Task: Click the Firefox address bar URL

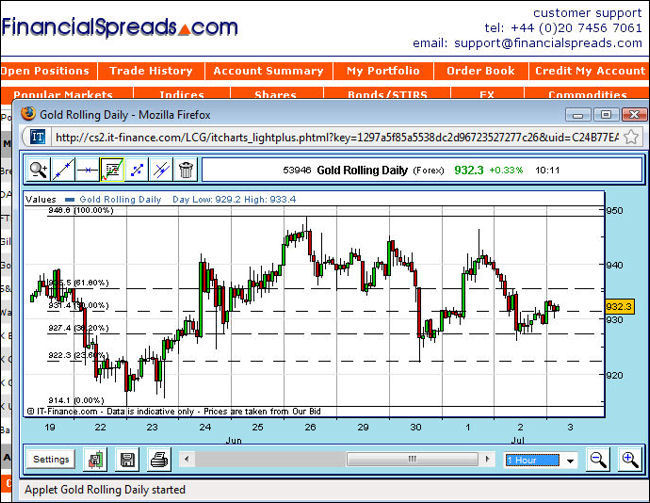Action: click(337, 137)
